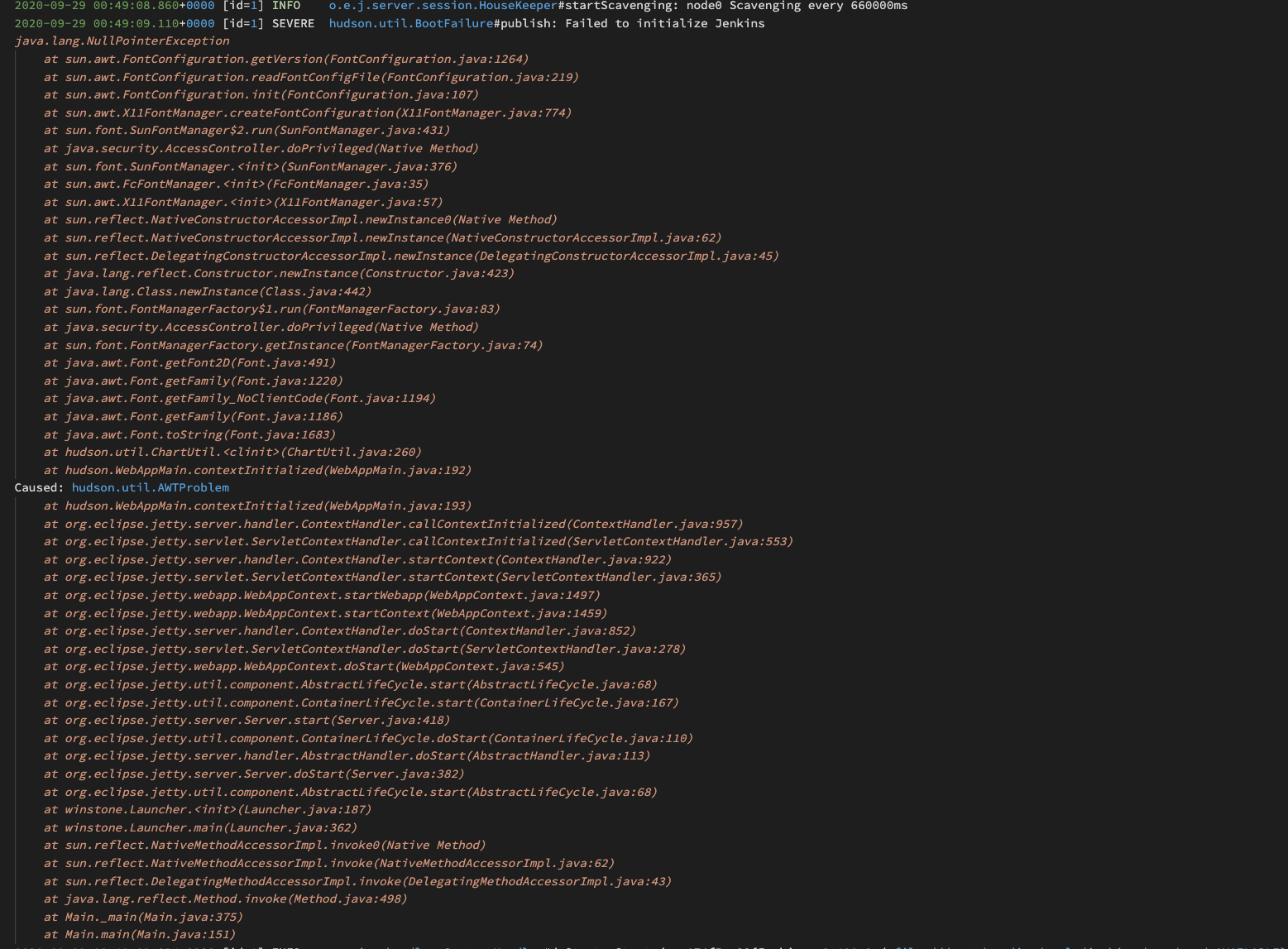The image size is (1288, 949).
Task: Click the DelegatingConstructorAccessorImpl.newInstance stack frame
Action: point(411,256)
